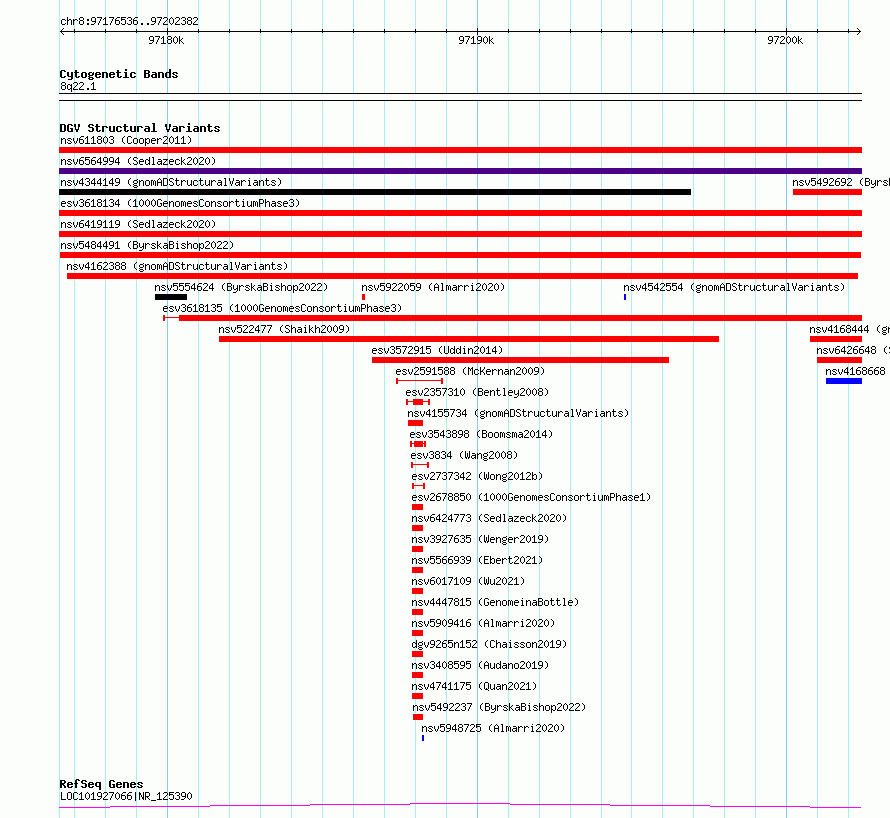The width and height of the screenshot is (890, 818).
Task: Select the black nsv5554624 variant bar
Action: (x=171, y=297)
